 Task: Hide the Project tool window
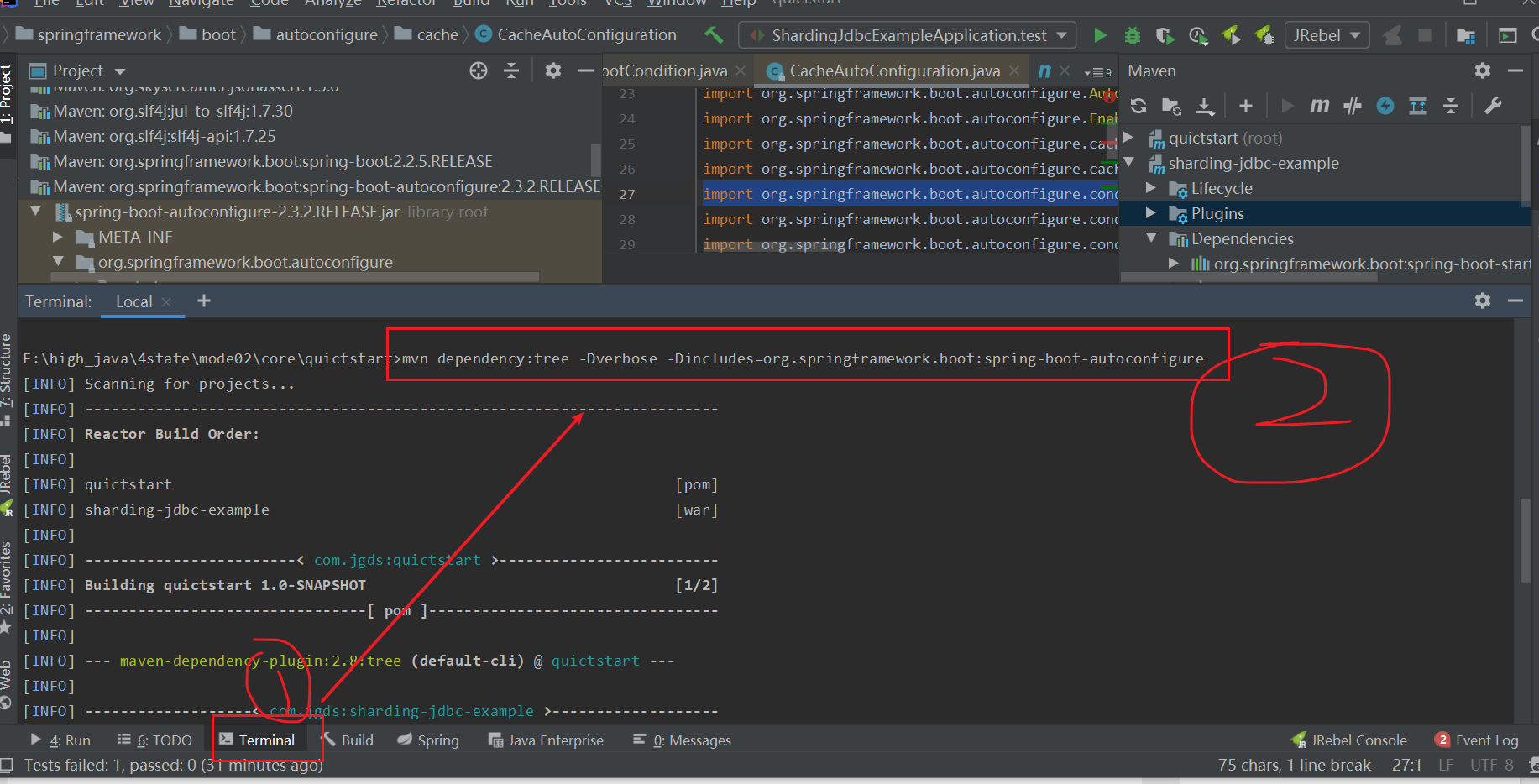pyautogui.click(x=585, y=71)
